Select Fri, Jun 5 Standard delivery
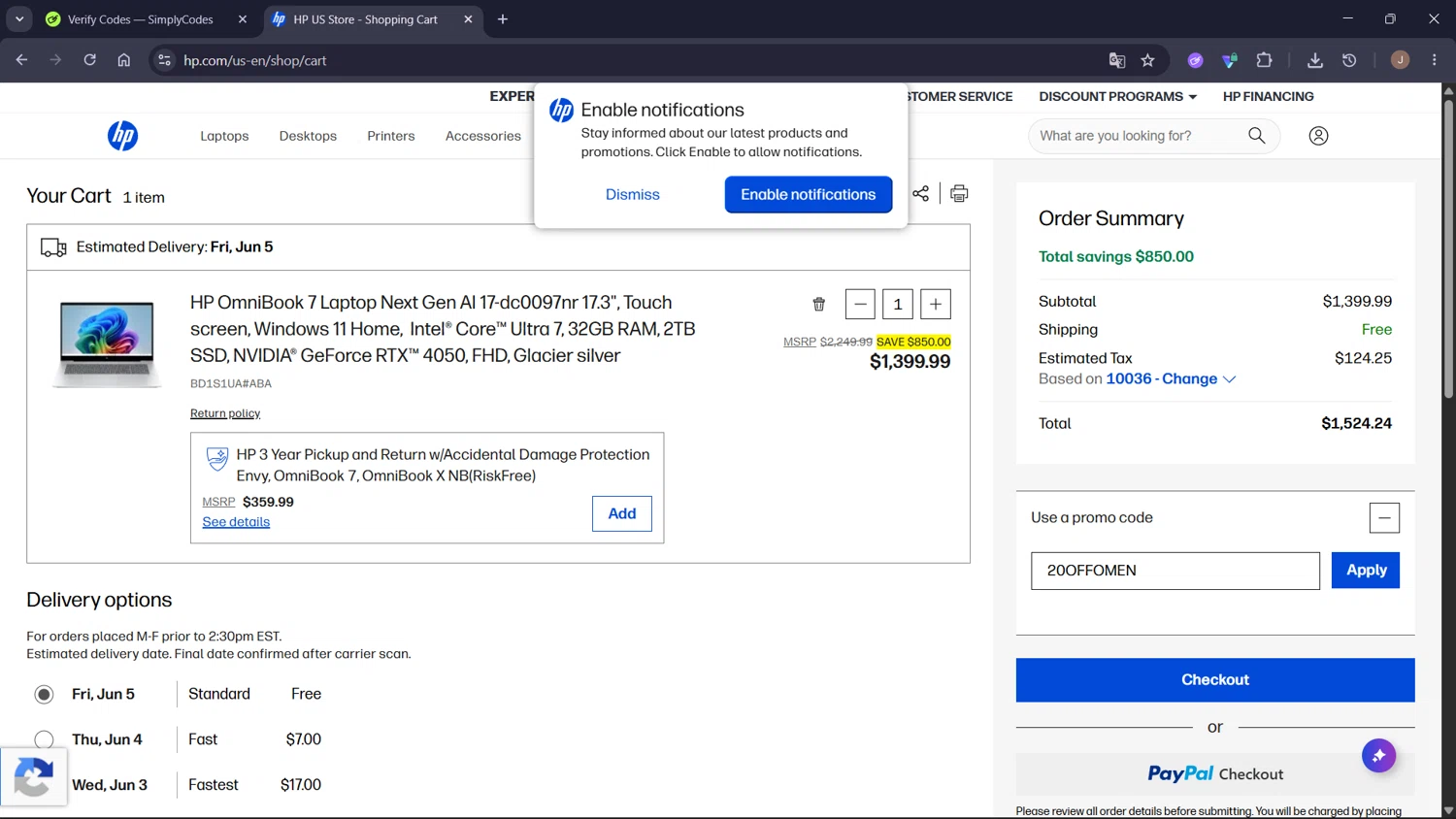The height and width of the screenshot is (819, 1456). pos(44,695)
